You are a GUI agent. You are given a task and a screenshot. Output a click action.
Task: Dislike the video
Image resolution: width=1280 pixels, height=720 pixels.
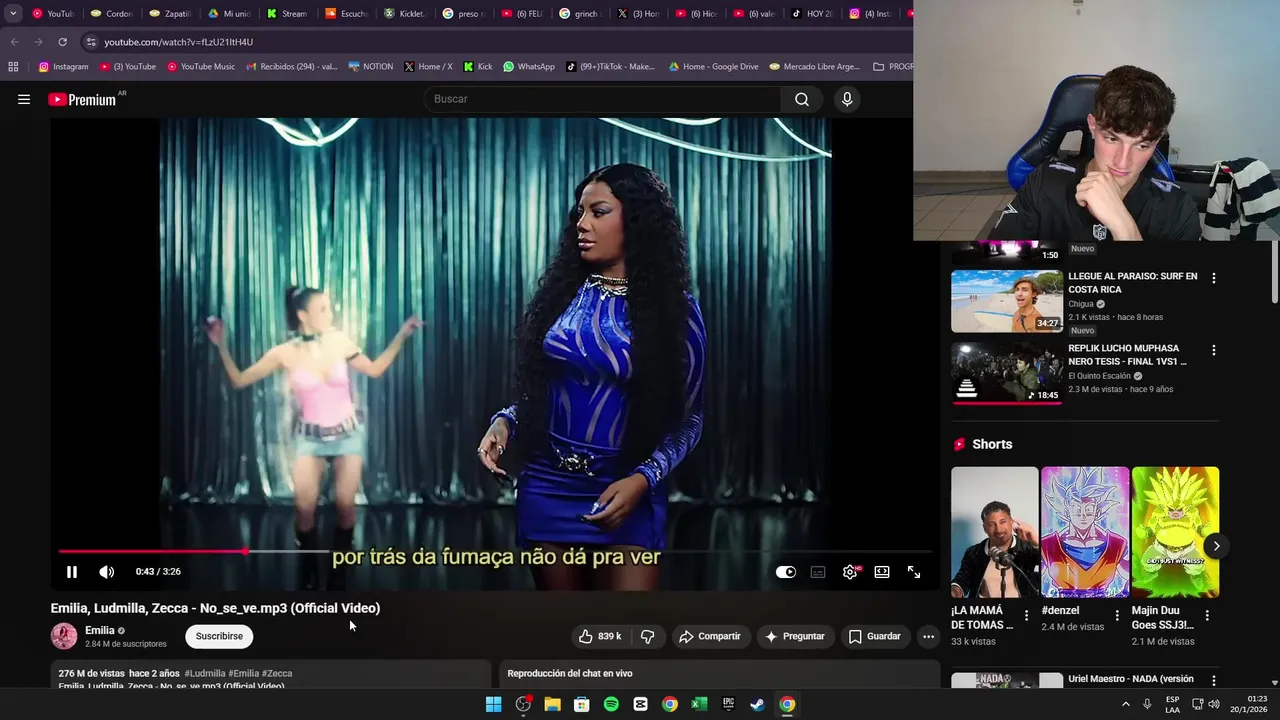click(x=647, y=636)
